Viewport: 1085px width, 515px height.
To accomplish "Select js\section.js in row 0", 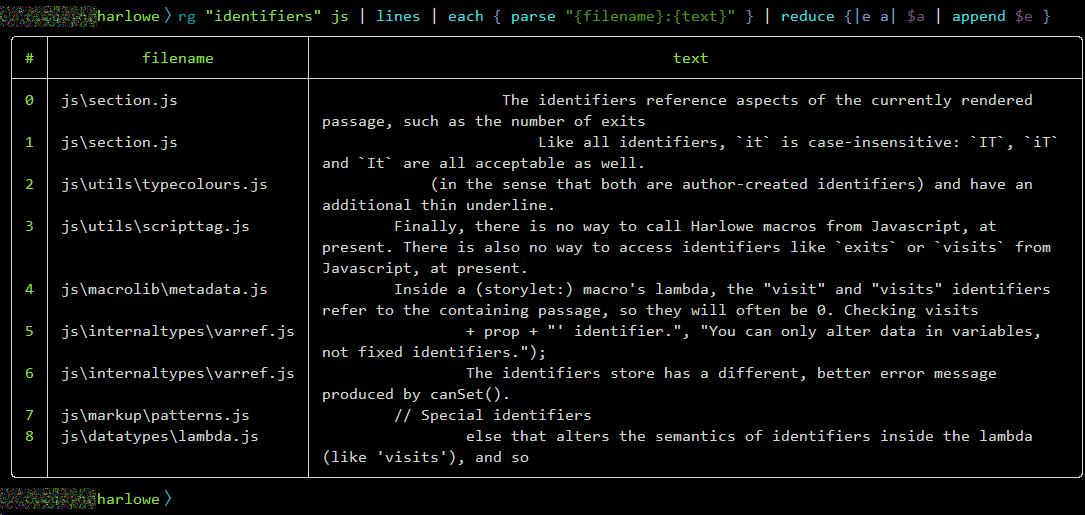I will (x=119, y=100).
